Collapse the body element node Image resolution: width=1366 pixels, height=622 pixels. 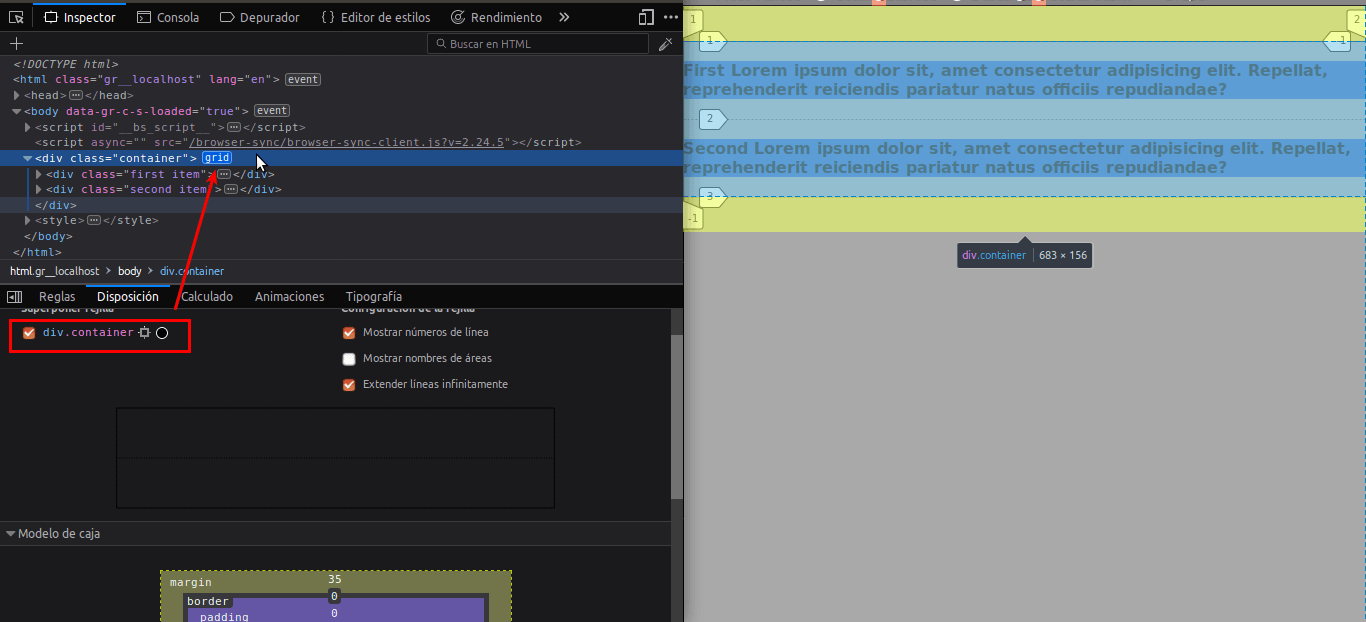17,111
